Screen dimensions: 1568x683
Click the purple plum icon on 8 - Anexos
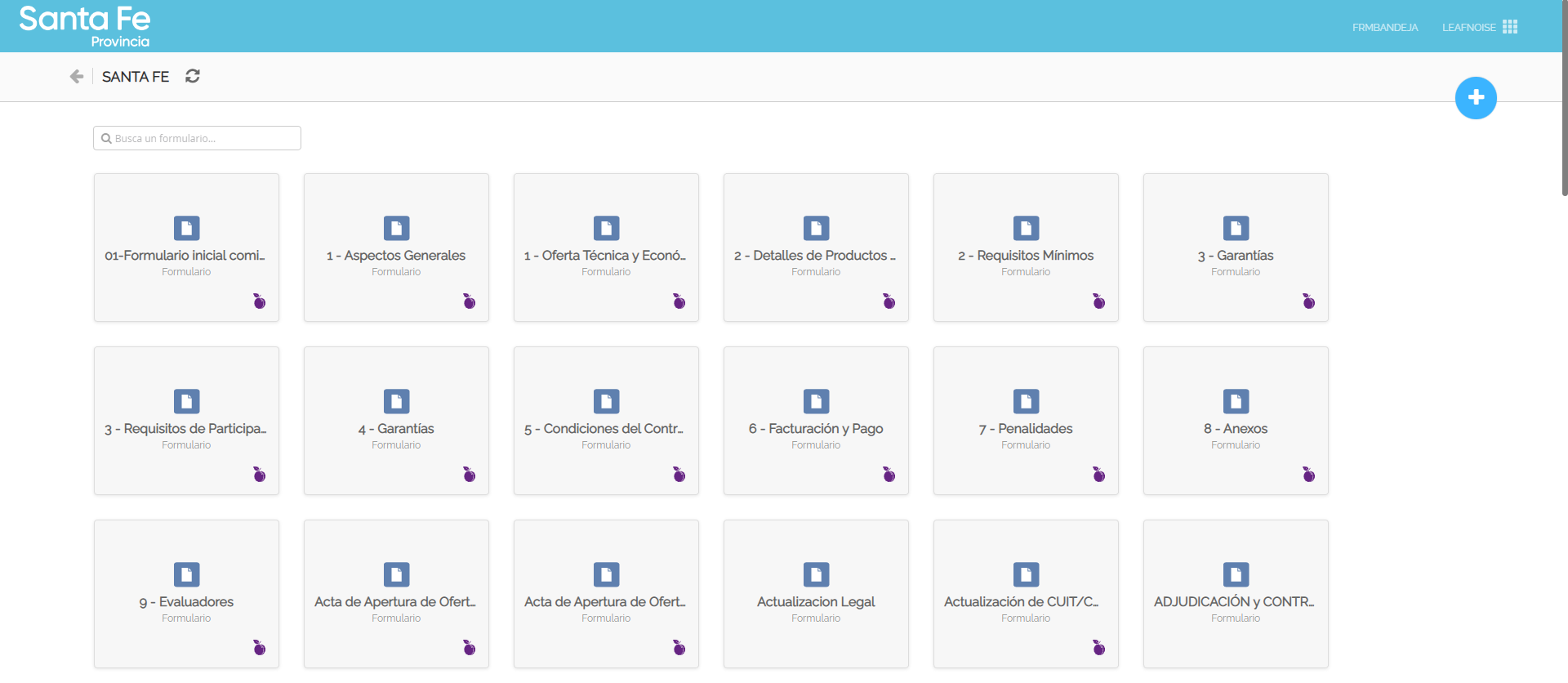(x=1308, y=475)
